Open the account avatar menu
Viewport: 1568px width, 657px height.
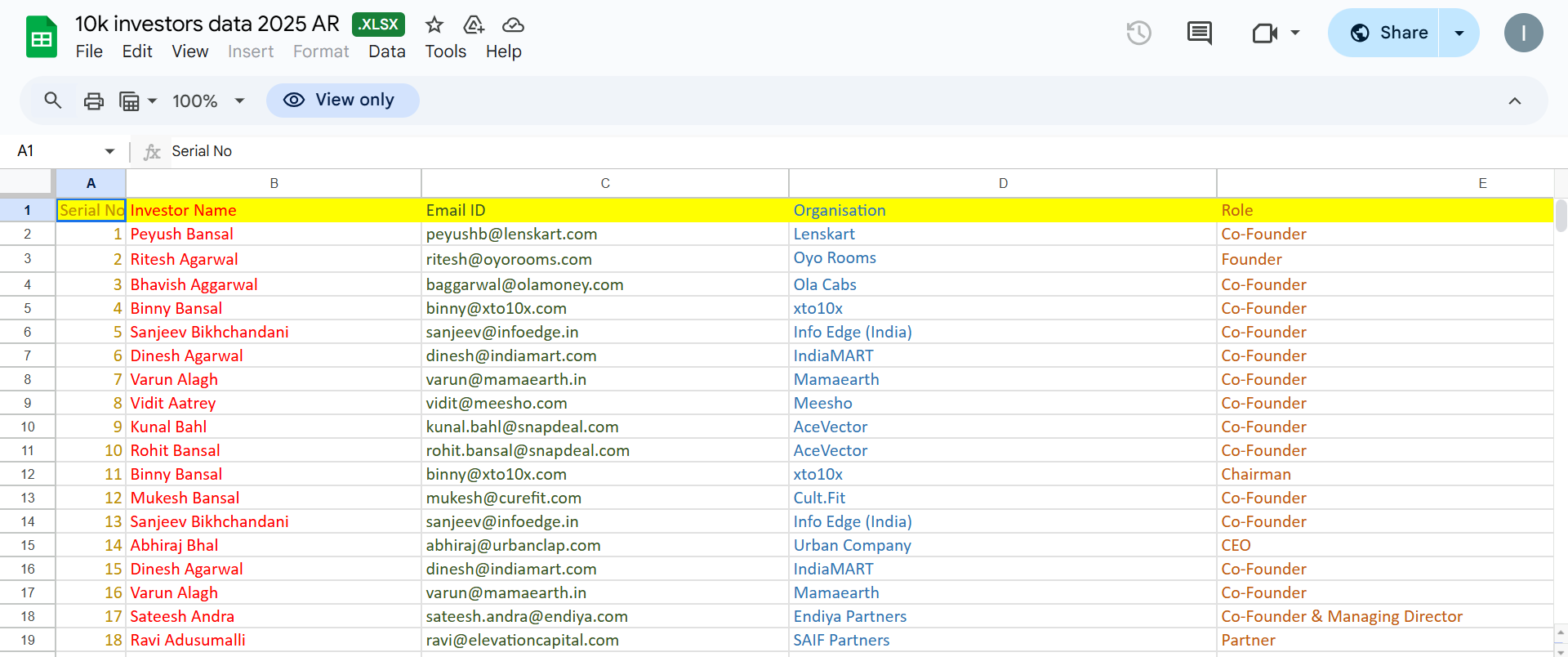pos(1524,33)
